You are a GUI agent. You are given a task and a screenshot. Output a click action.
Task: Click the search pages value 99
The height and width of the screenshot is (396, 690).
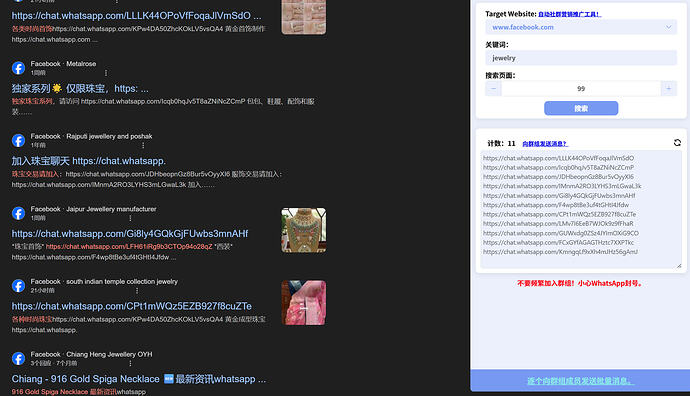coord(581,88)
